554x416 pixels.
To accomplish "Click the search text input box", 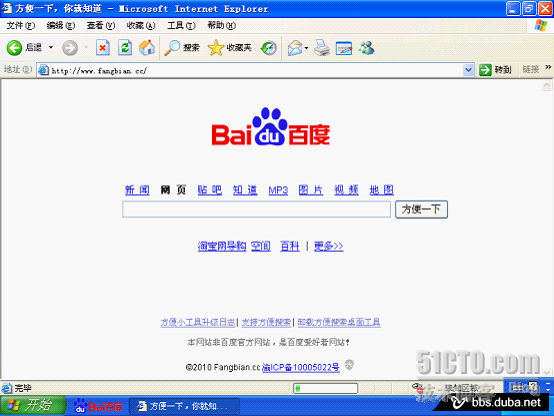I will click(256, 209).
